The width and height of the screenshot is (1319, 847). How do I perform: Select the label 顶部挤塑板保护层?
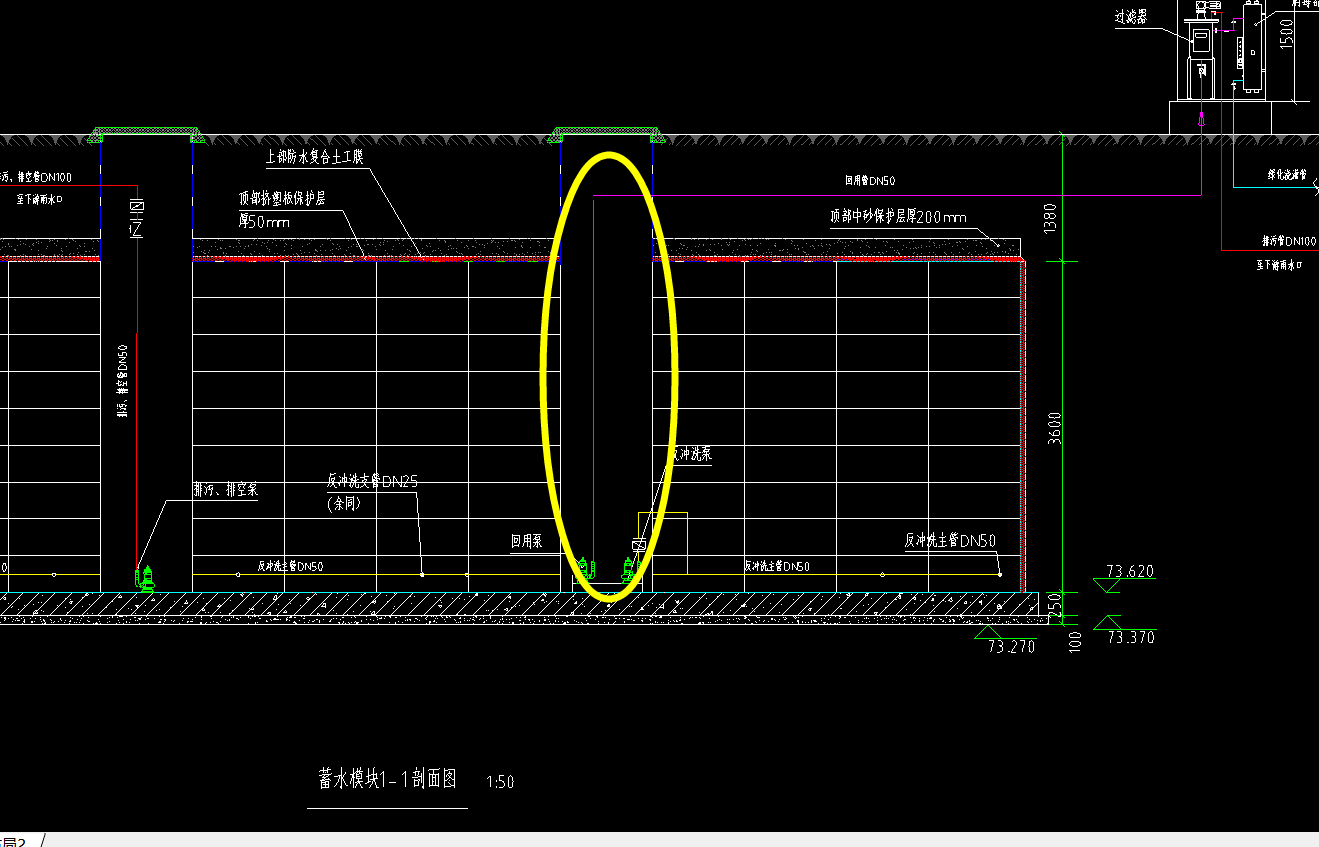(282, 199)
